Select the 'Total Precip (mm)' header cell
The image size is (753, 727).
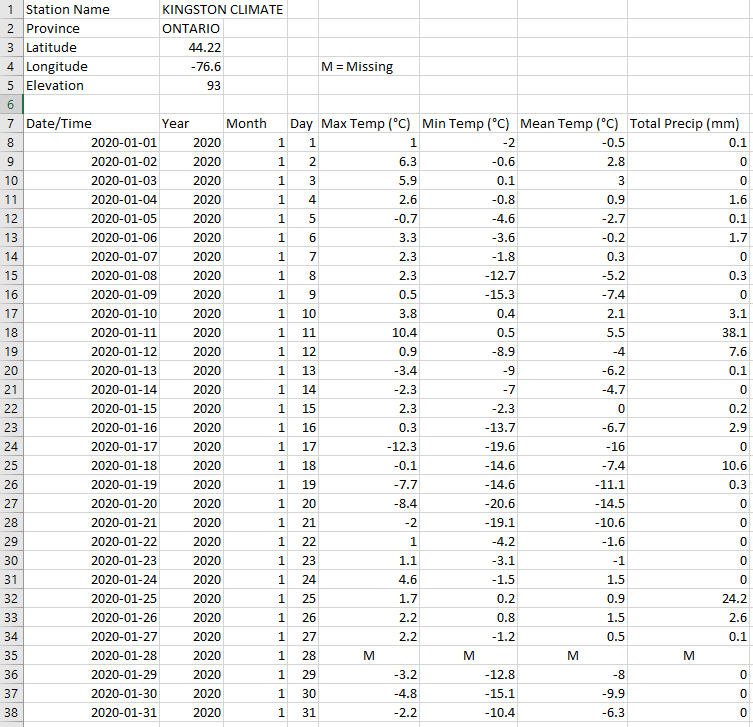[690, 123]
